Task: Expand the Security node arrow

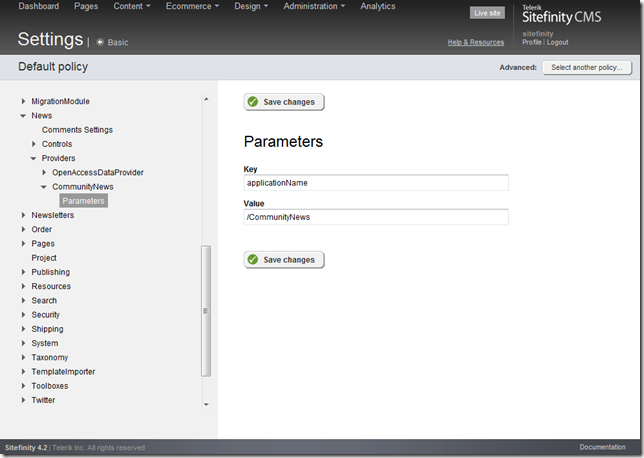Action: coord(23,315)
